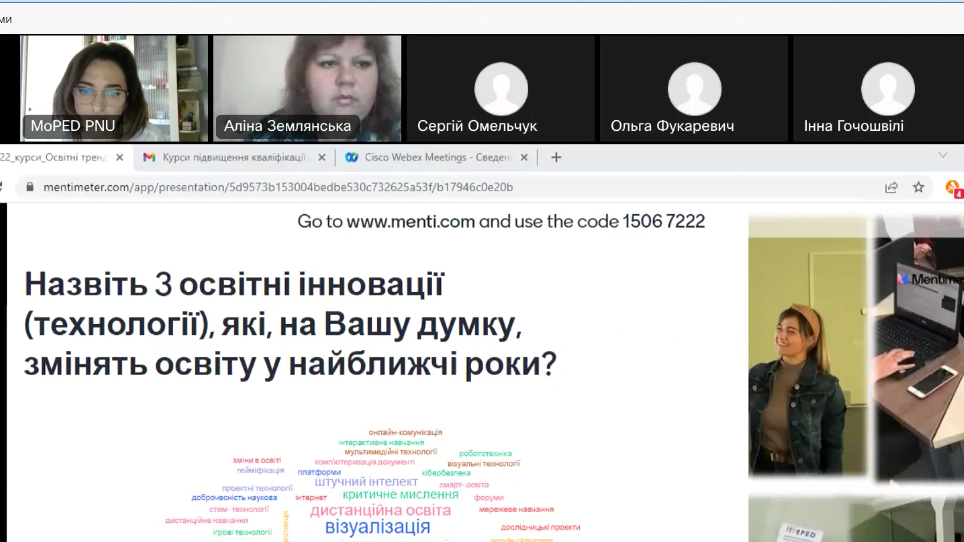Click 'платформи' in the word cloud
Screen dimensions: 964x542
(319, 472)
